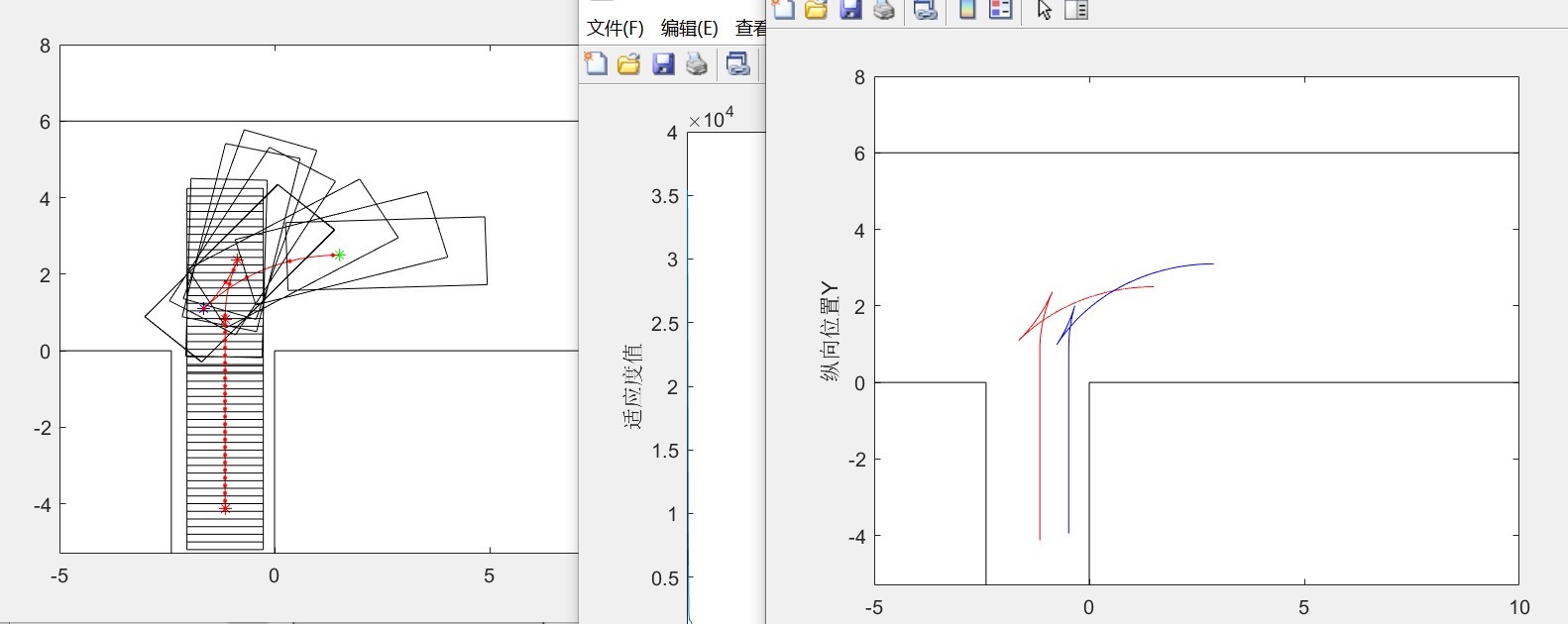Screen dimensions: 1568x624
Task: Click the 0.5 tick label in middle figure
Action: click(x=664, y=578)
